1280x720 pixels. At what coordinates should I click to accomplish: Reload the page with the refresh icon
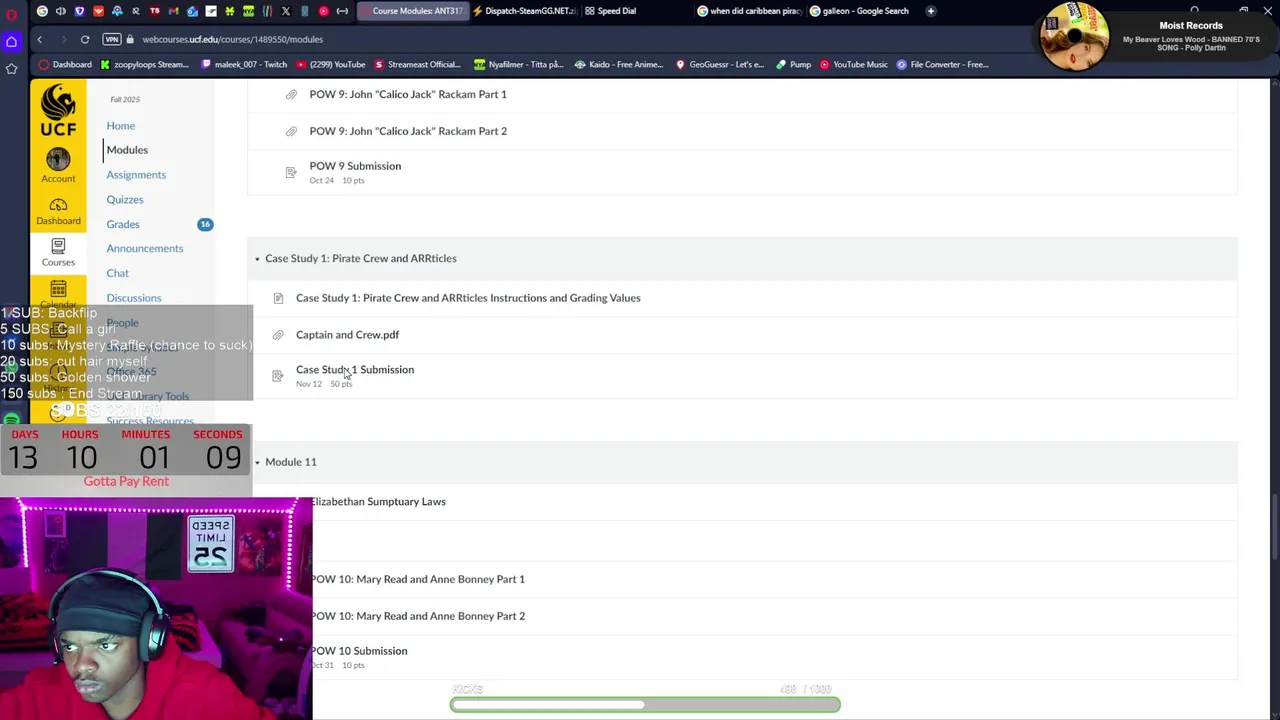85,39
